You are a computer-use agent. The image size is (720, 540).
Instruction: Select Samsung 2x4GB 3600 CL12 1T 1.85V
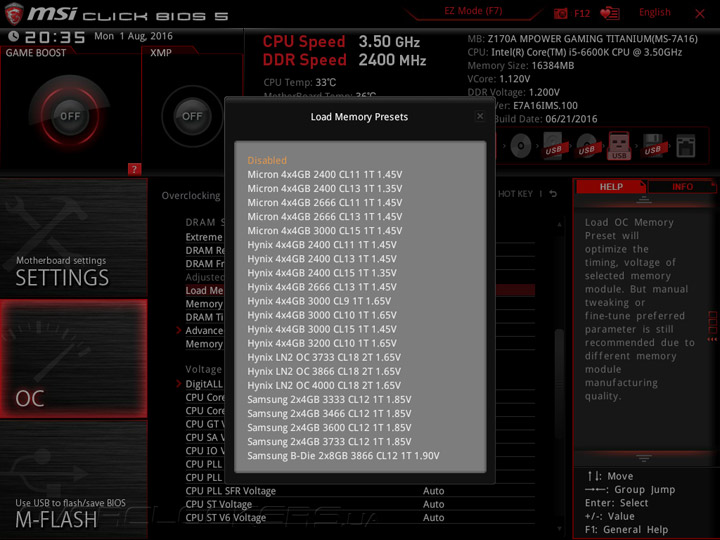(x=329, y=427)
